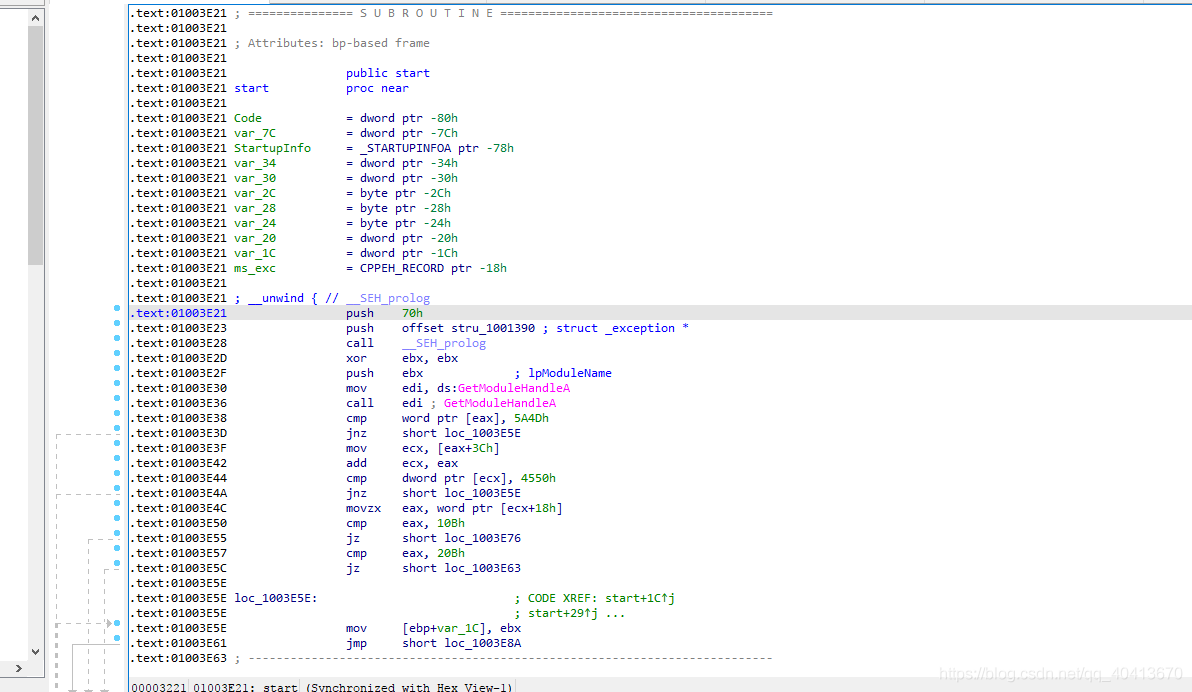This screenshot has width=1192, height=692.
Task: Select the 'ms_exc' variable name
Action: [x=255, y=268]
